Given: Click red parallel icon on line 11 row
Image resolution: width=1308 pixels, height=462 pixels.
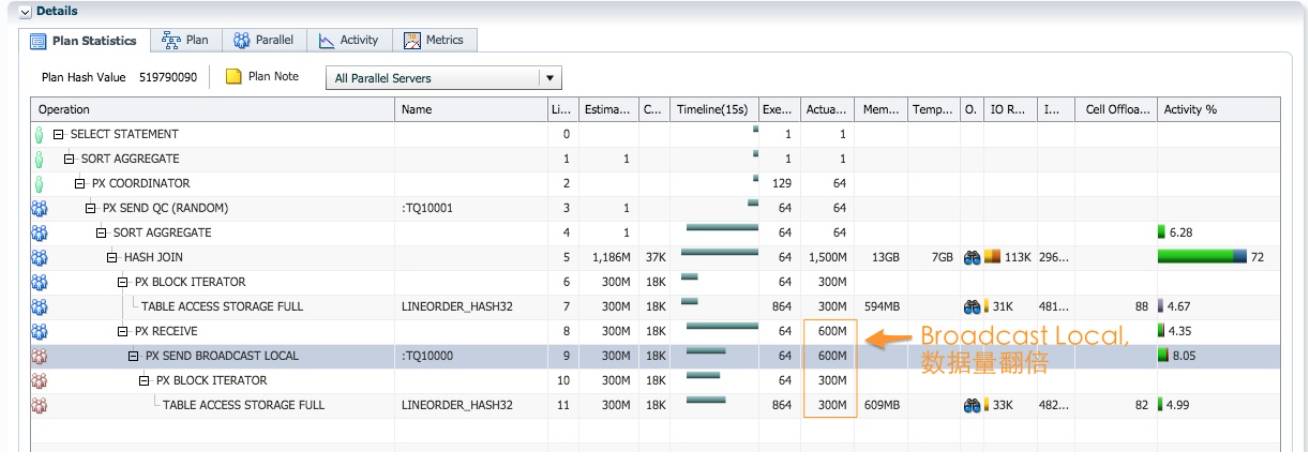Looking at the screenshot, I should click(40, 405).
